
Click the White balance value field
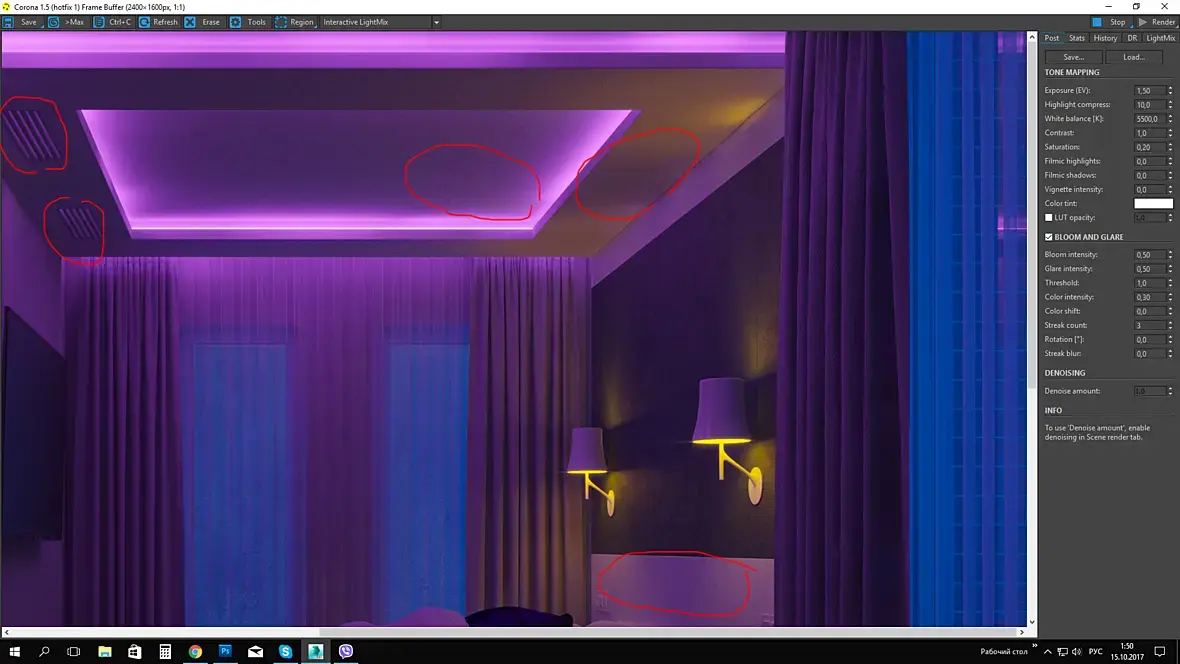[x=1150, y=119]
